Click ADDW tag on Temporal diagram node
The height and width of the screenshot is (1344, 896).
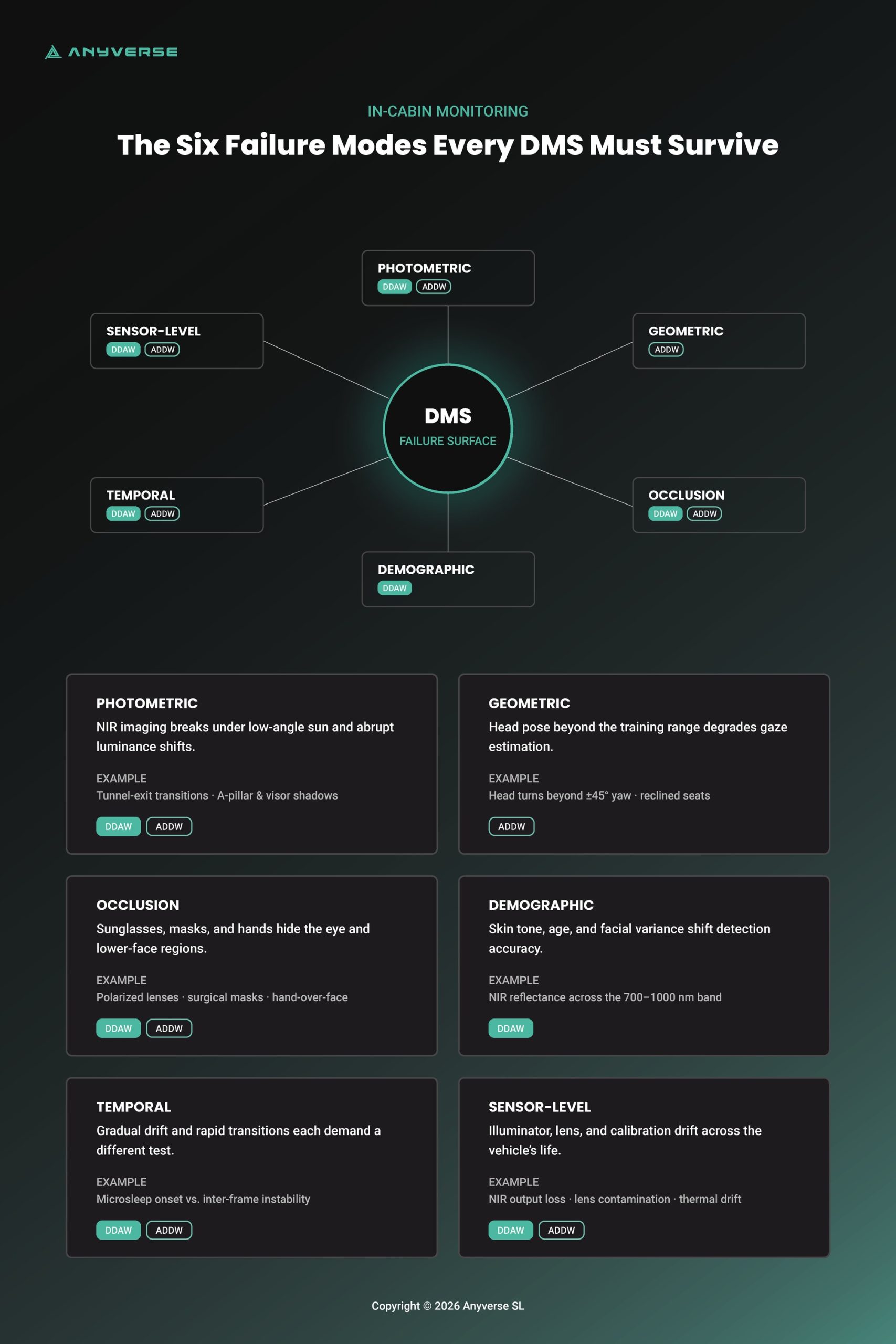tap(162, 514)
